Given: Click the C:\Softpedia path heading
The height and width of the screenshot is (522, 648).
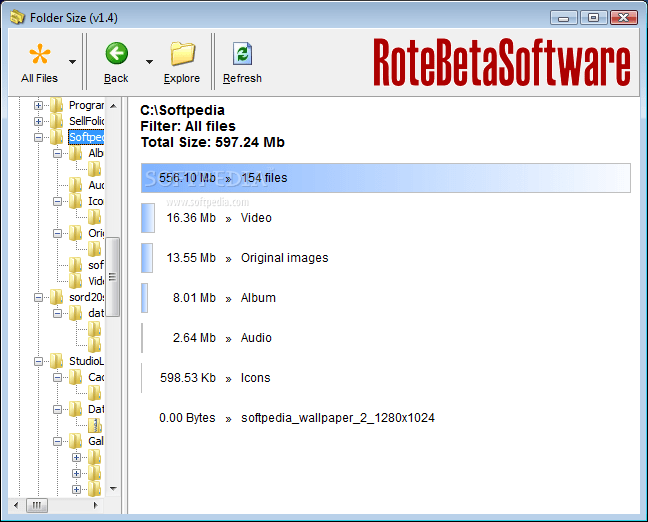Looking at the screenshot, I should pos(182,110).
